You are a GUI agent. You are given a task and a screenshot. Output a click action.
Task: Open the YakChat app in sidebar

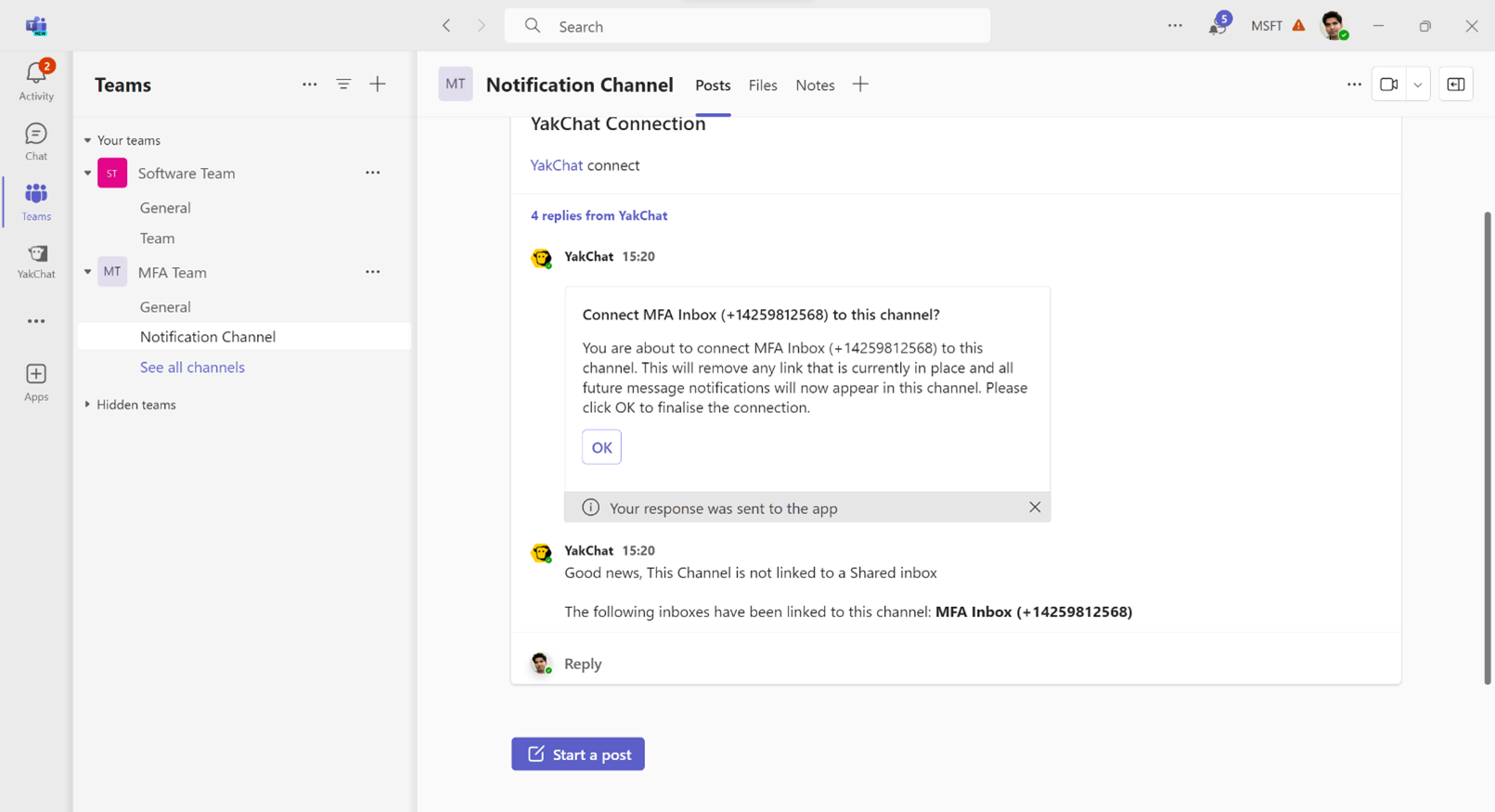pyautogui.click(x=36, y=261)
